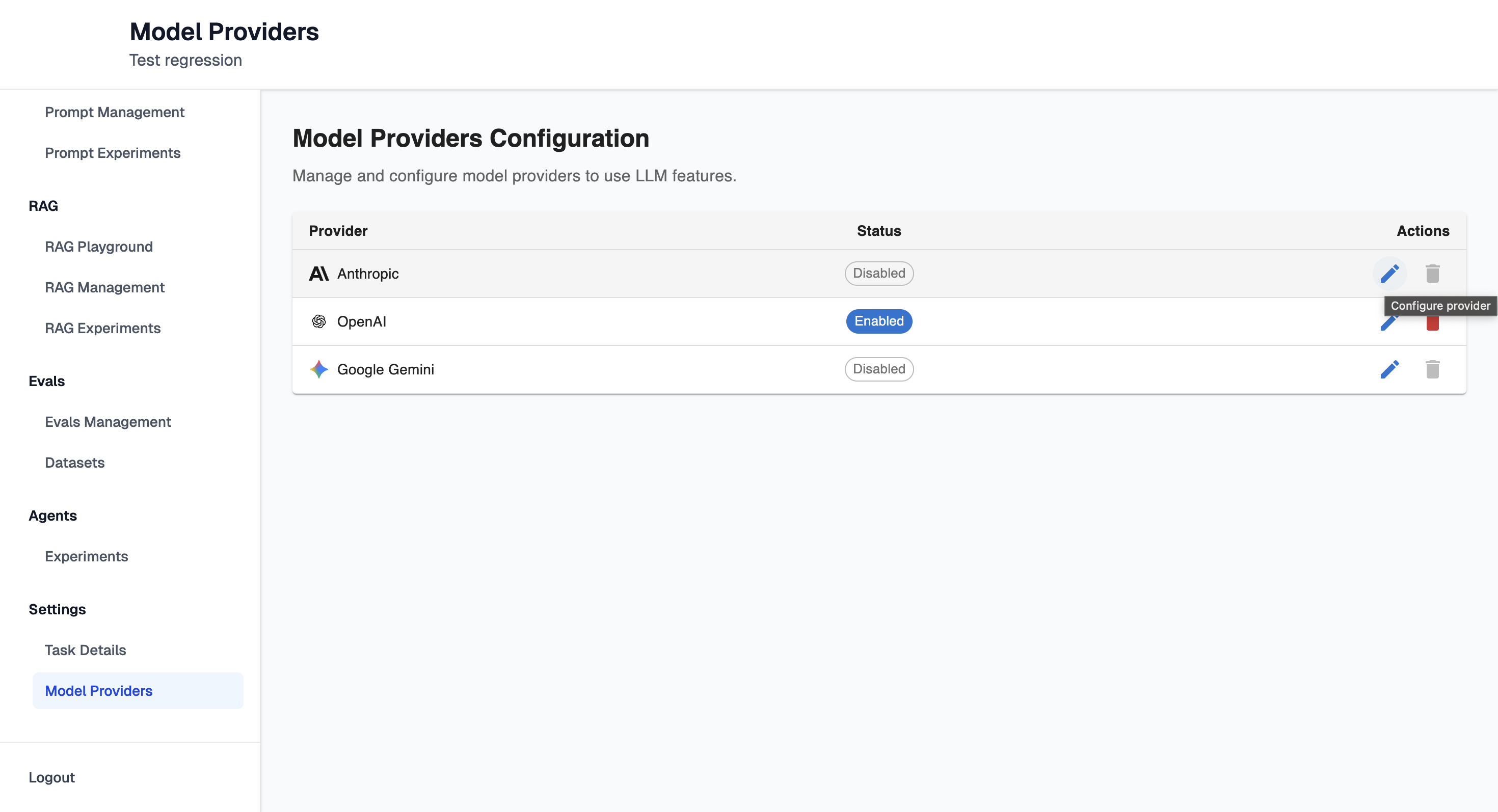Click the red trash icon for OpenAI

point(1432,324)
